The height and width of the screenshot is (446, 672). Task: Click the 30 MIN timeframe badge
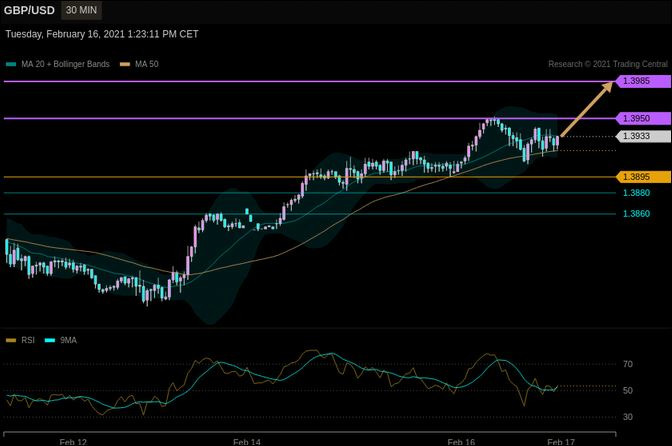pyautogui.click(x=81, y=10)
